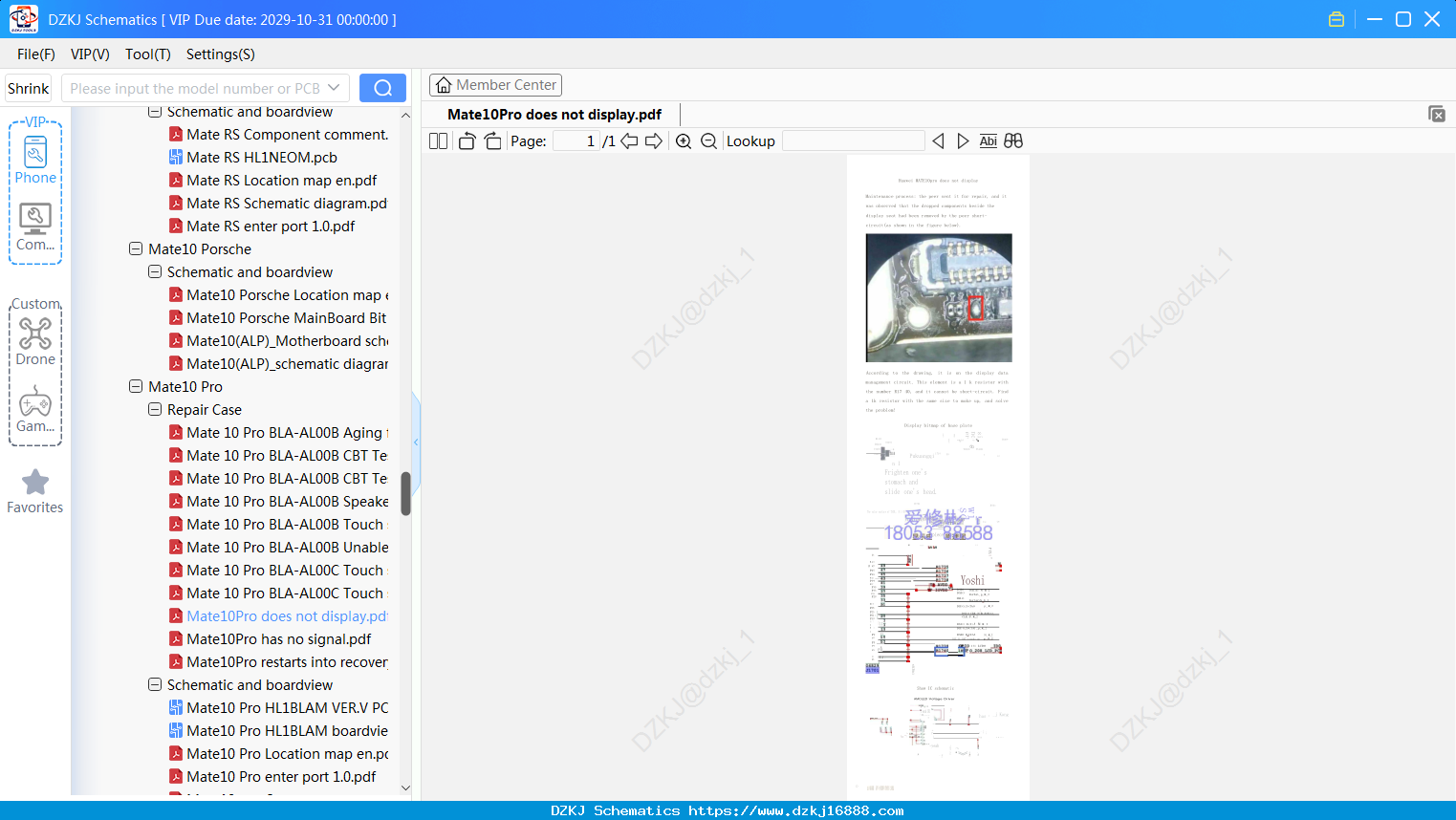
Task: Open the Member Center
Action: point(495,85)
